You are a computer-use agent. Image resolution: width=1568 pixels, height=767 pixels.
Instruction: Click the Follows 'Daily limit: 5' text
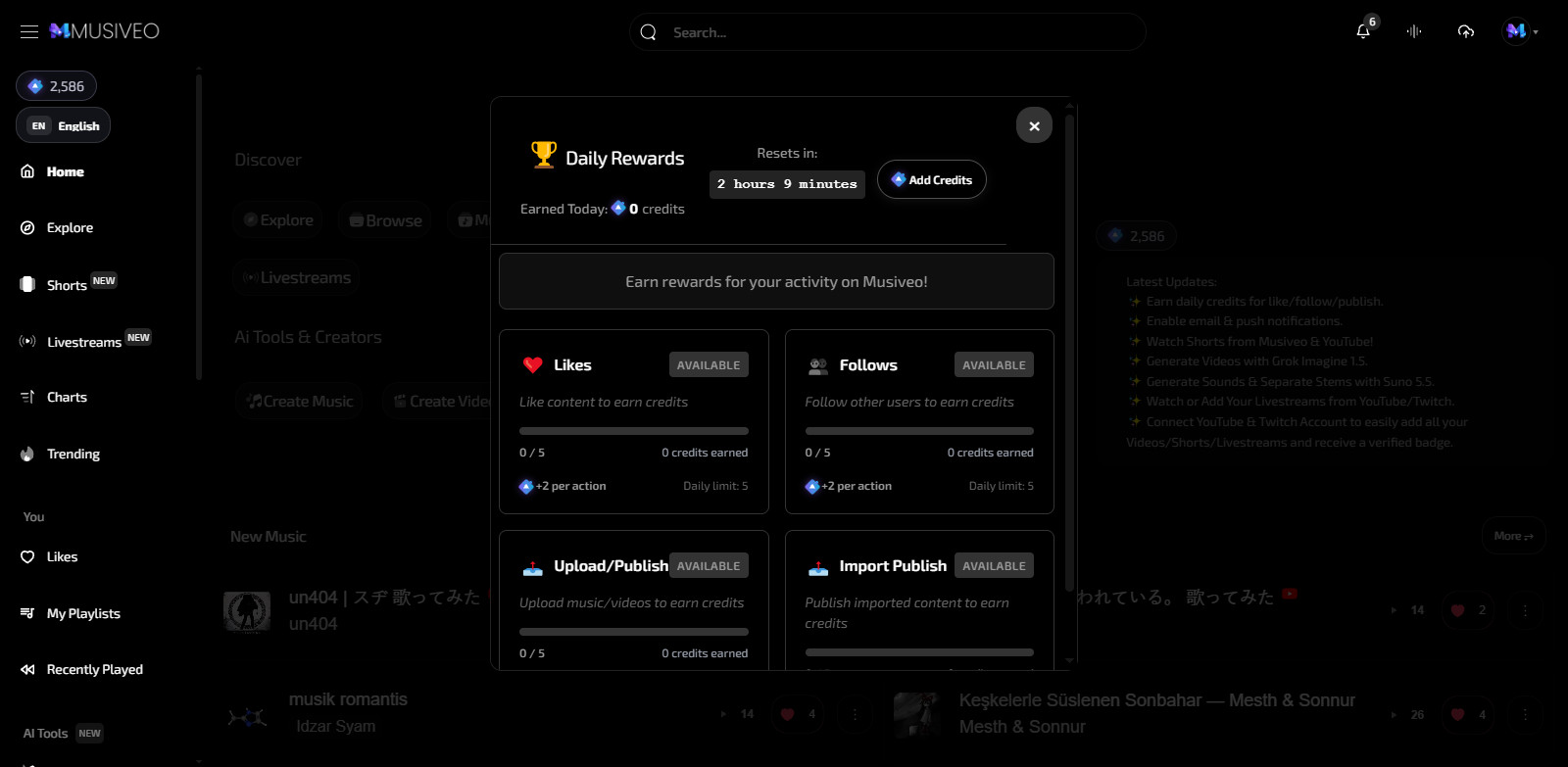1001,486
